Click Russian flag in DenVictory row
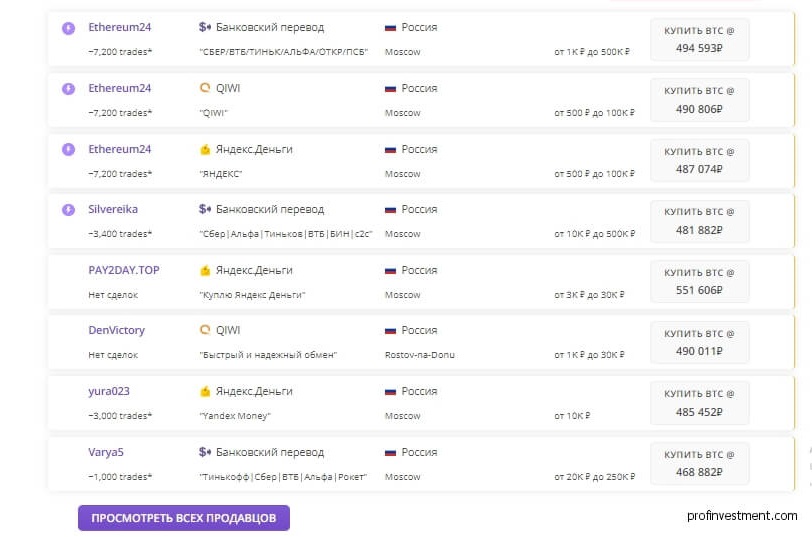This screenshot has height=537, width=812. click(390, 330)
